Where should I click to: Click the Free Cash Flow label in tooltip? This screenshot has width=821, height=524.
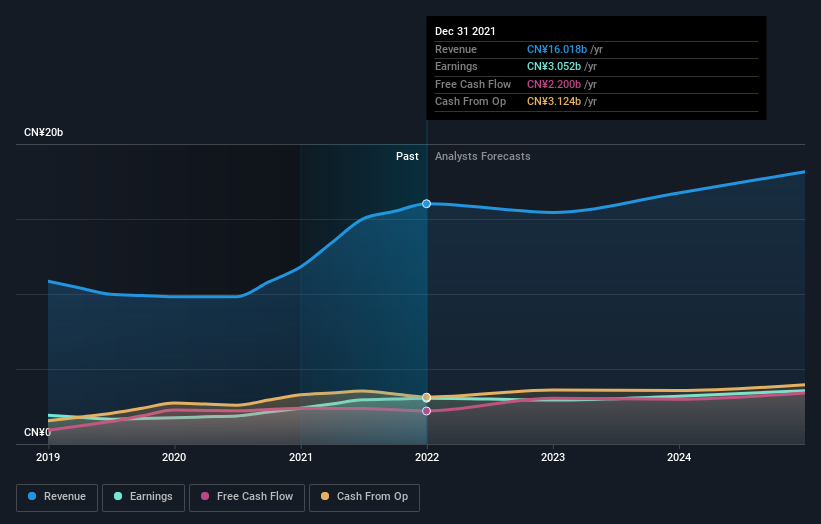(473, 84)
